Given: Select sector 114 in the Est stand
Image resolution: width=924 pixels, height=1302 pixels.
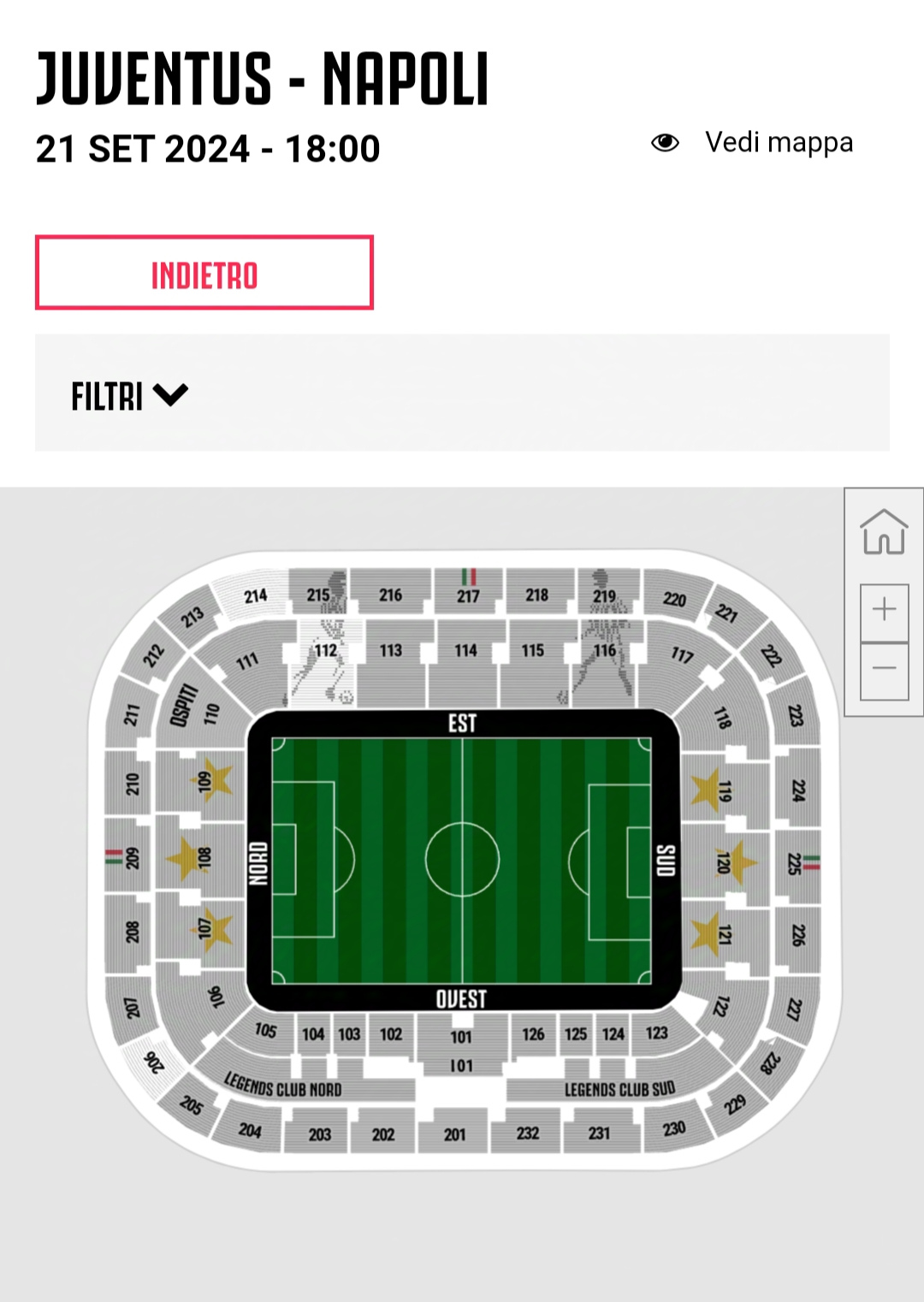Looking at the screenshot, I should [465, 651].
